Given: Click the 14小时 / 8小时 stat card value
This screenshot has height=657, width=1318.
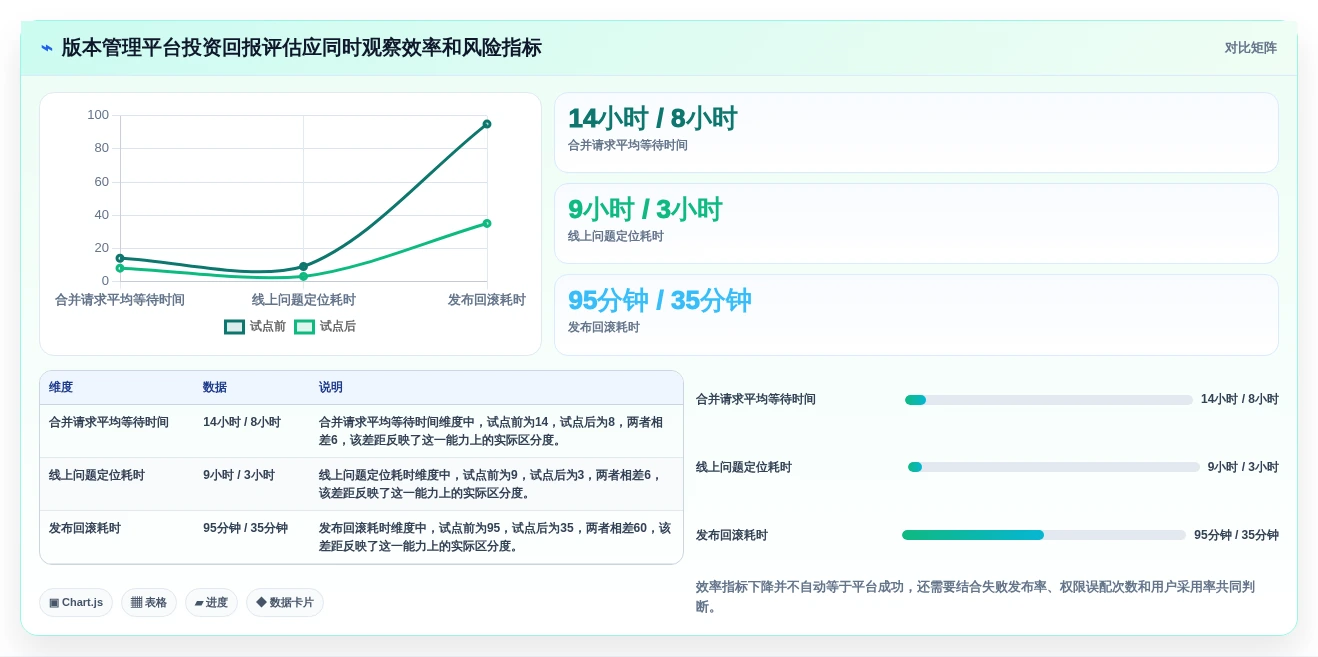Looking at the screenshot, I should tap(652, 119).
